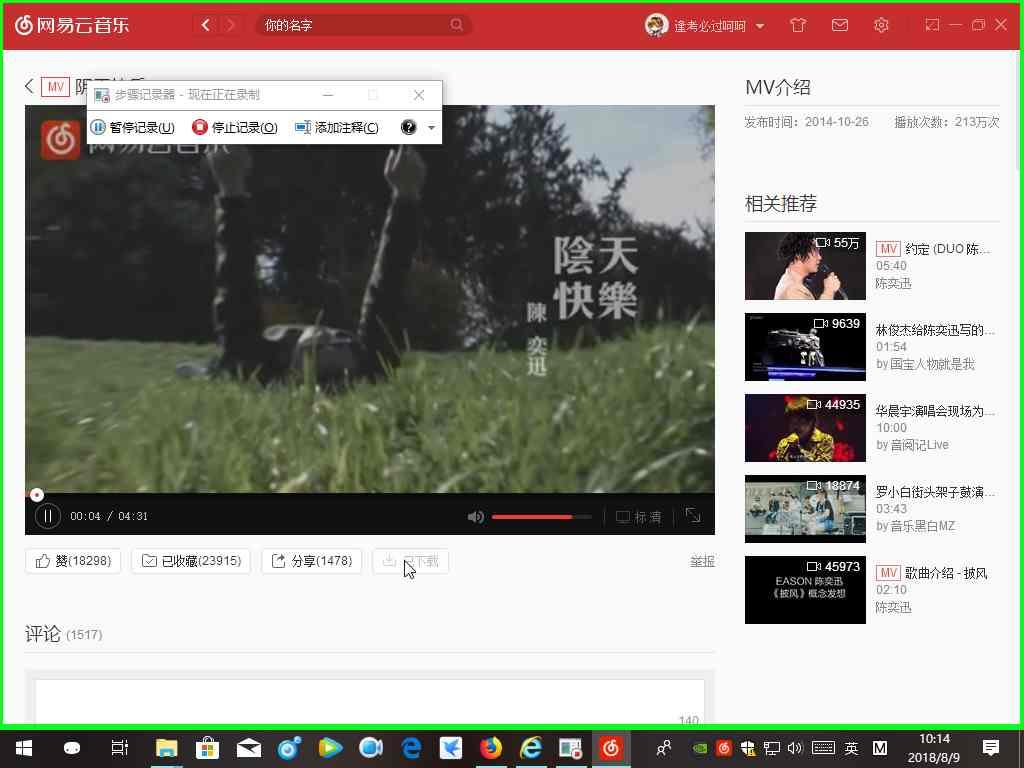Mute audio via the speaker icon
This screenshot has height=768, width=1024.
point(476,516)
